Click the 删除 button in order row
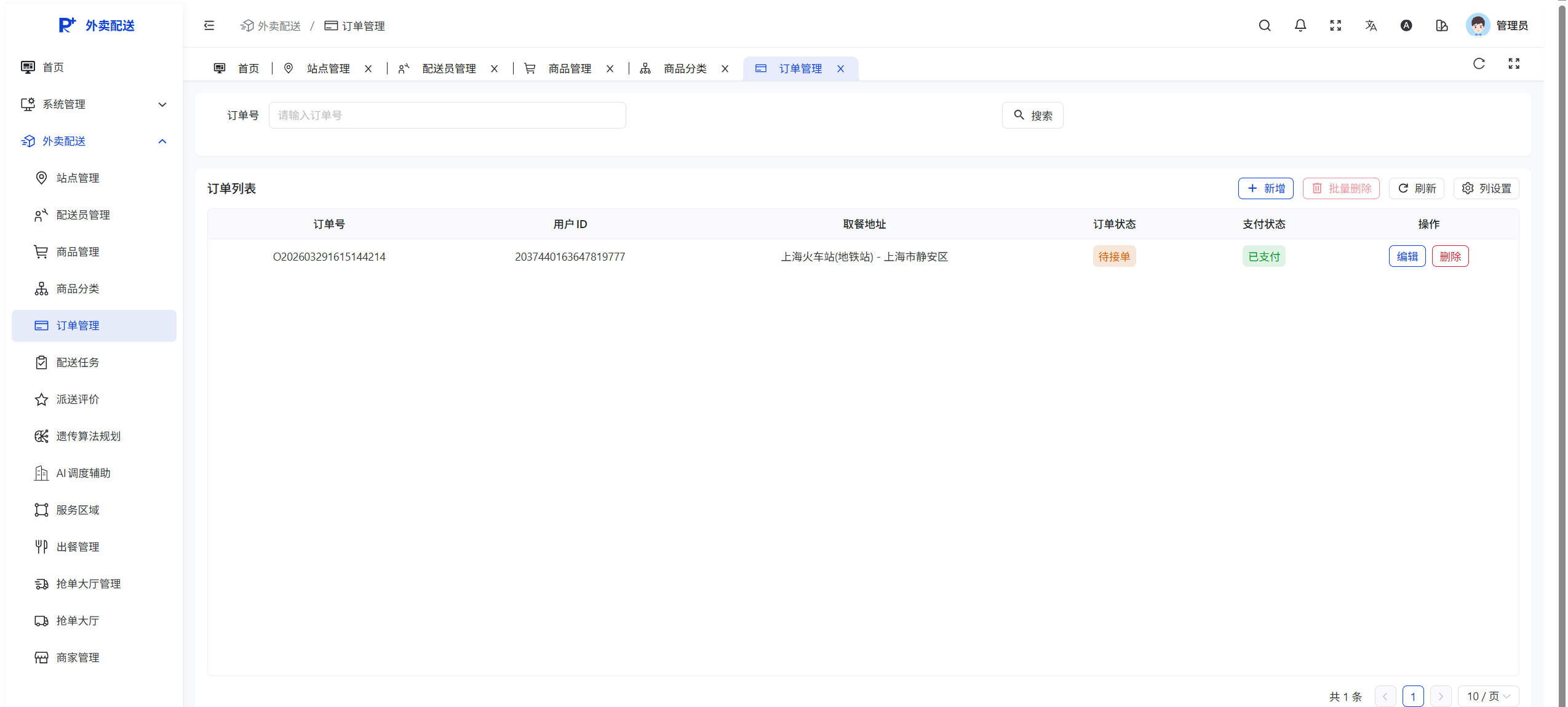1568x707 pixels. pyautogui.click(x=1450, y=256)
